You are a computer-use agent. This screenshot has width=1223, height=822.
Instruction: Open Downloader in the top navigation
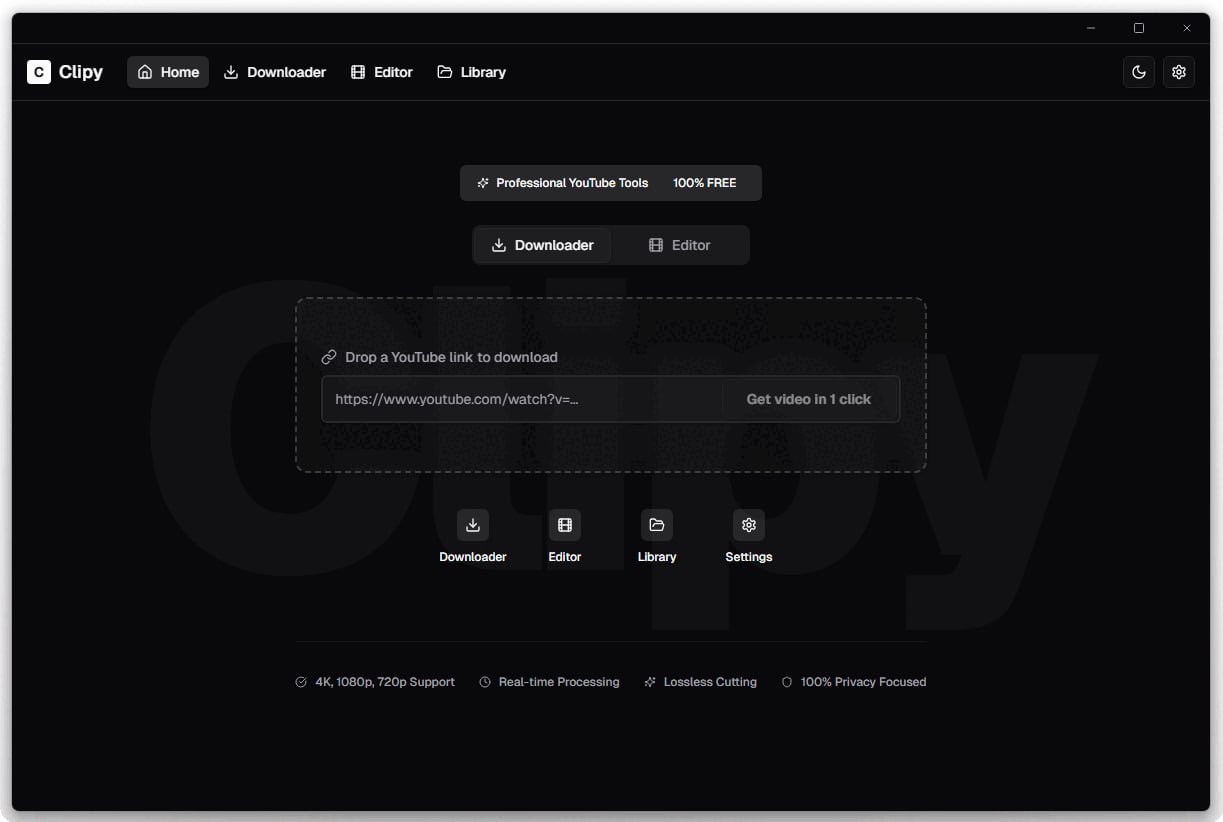[275, 72]
